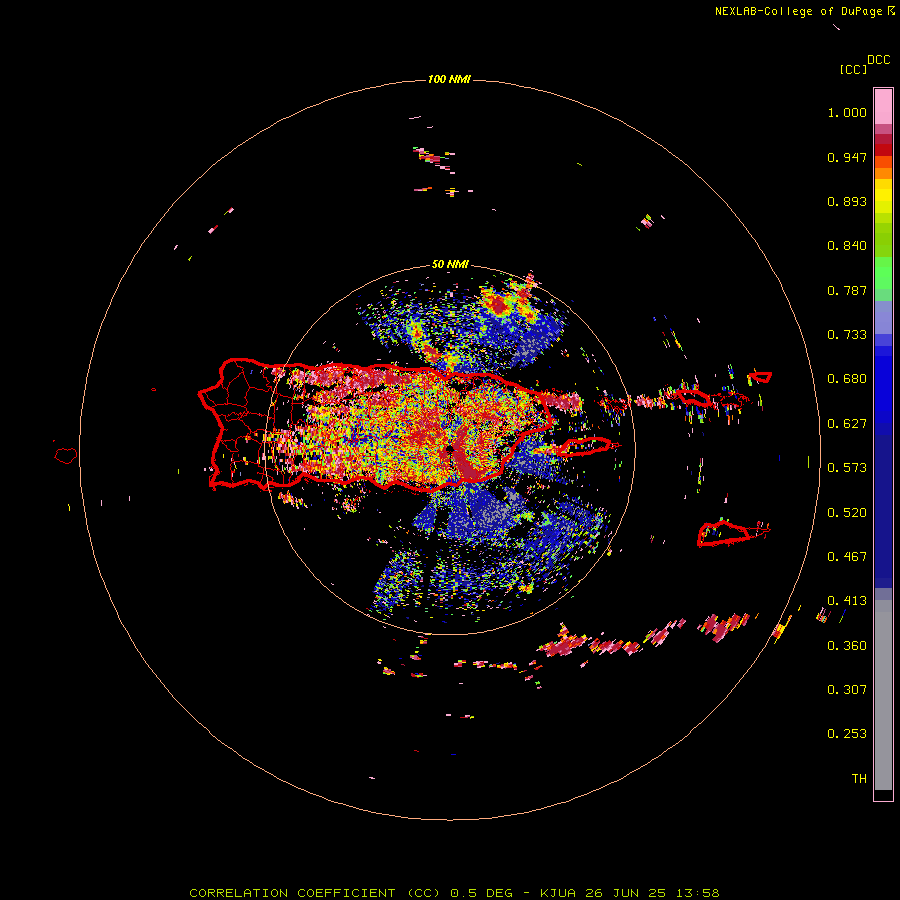This screenshot has width=900, height=900.
Task: Click the red storm cell core north of Puerto Rico
Action: tap(499, 307)
